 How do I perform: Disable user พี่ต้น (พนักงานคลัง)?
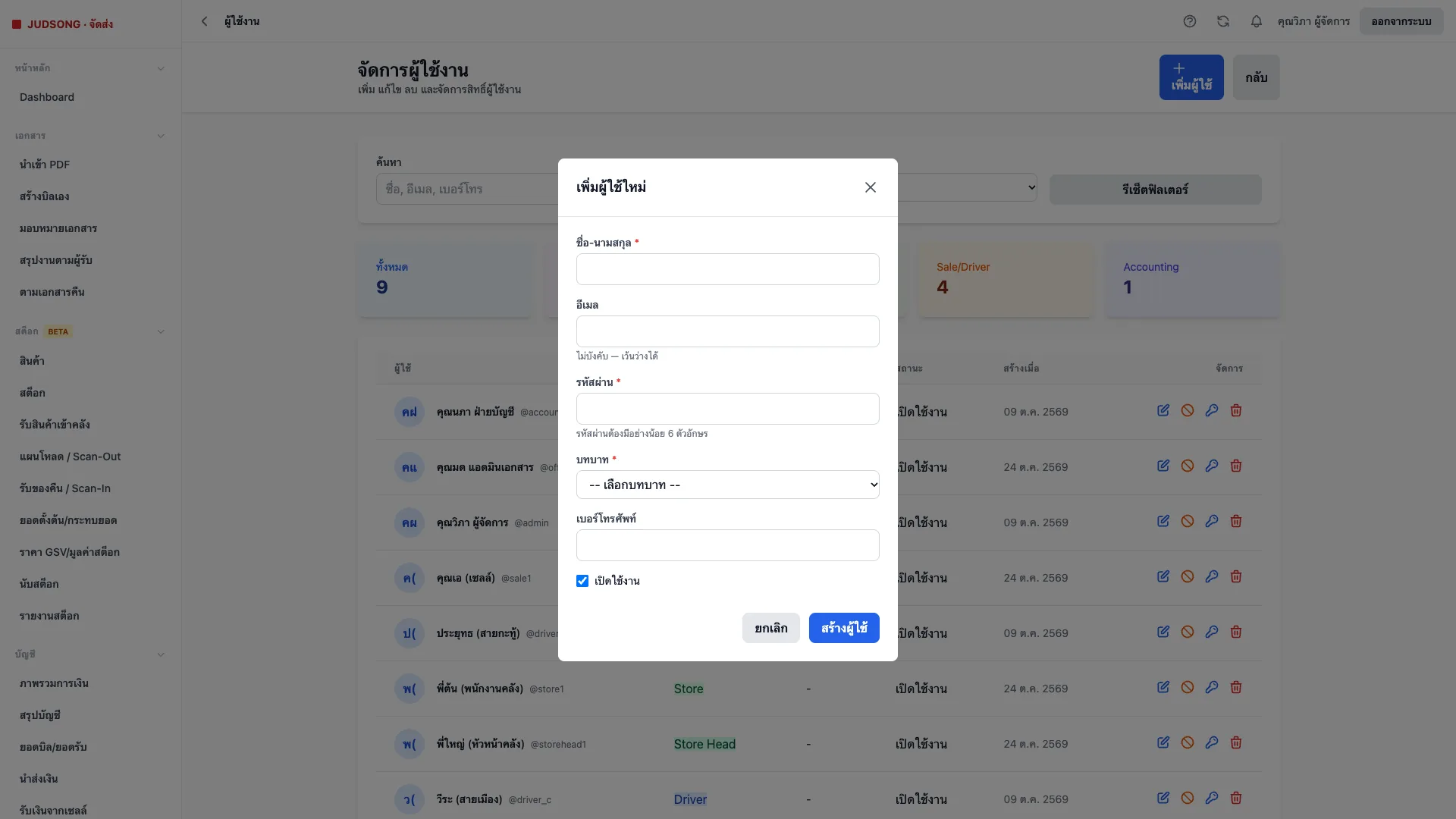click(1187, 687)
